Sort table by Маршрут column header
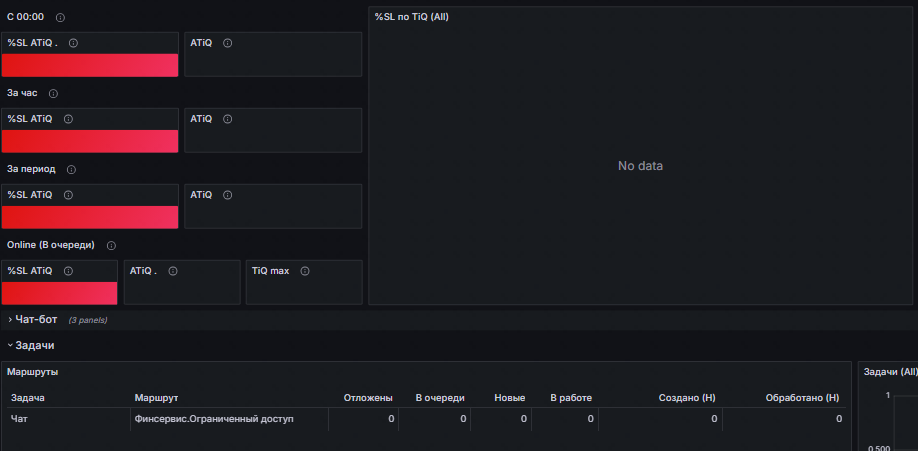The width and height of the screenshot is (918, 451). 156,398
